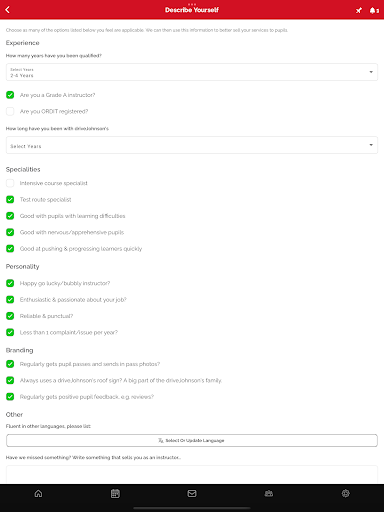Toggle Happy go lucky/bubbly instructor checkbox
This screenshot has height=512, width=384.
point(10,283)
